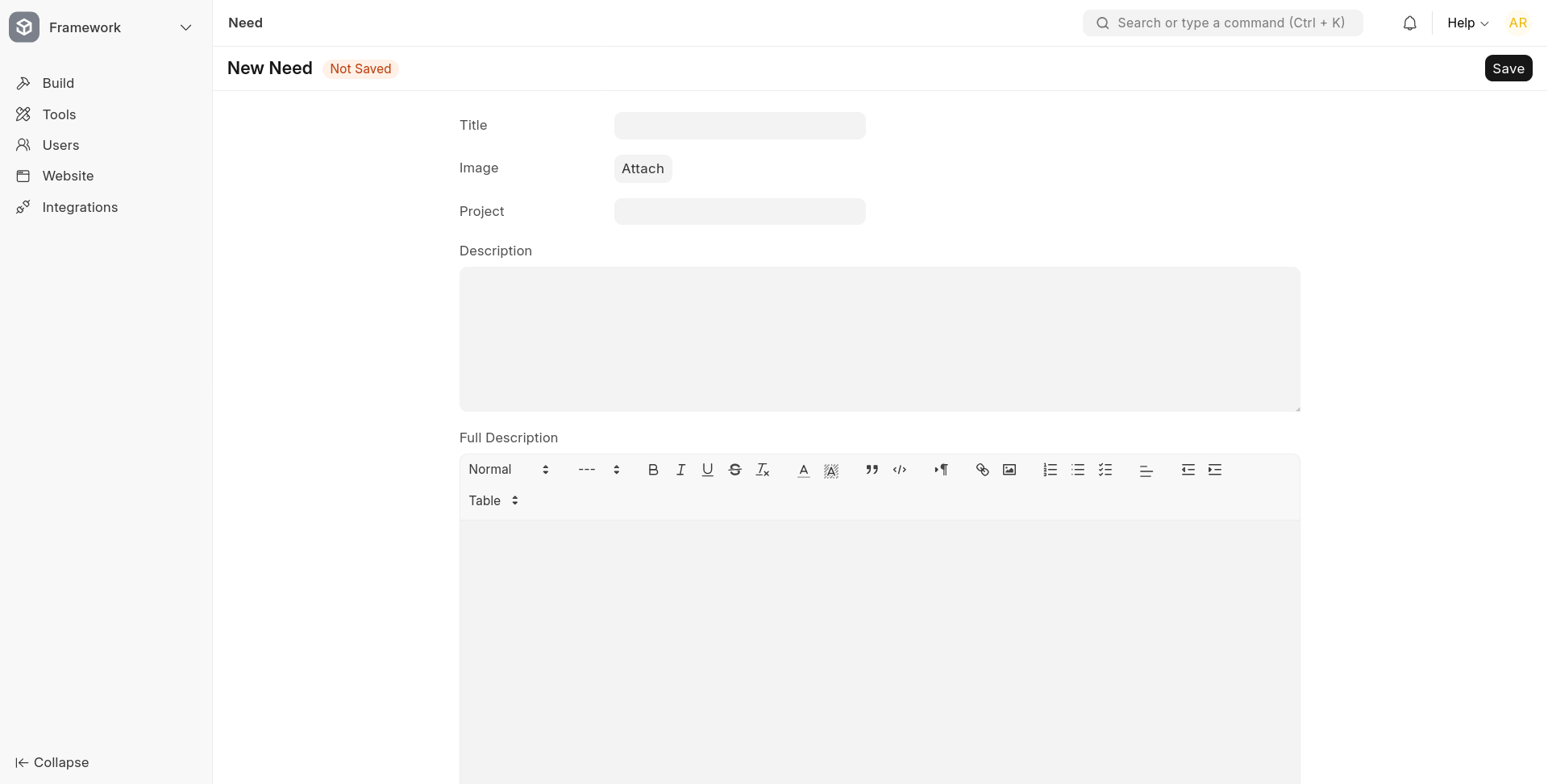Focus the search or command bar

1222,23
